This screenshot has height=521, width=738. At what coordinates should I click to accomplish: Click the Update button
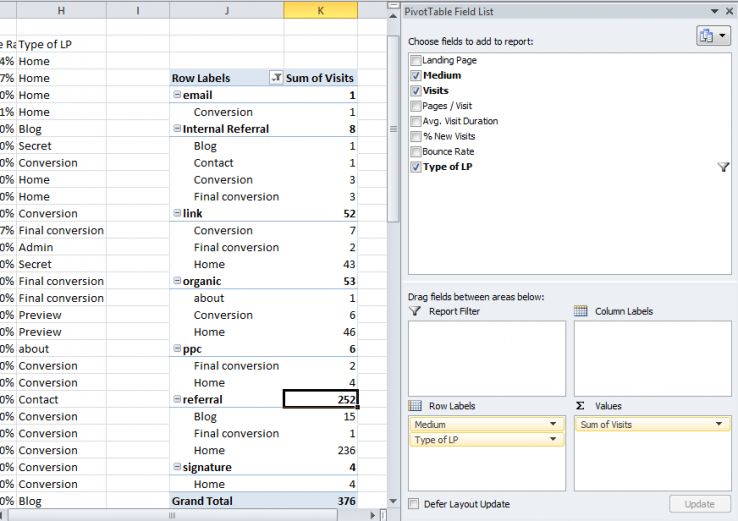tap(699, 504)
